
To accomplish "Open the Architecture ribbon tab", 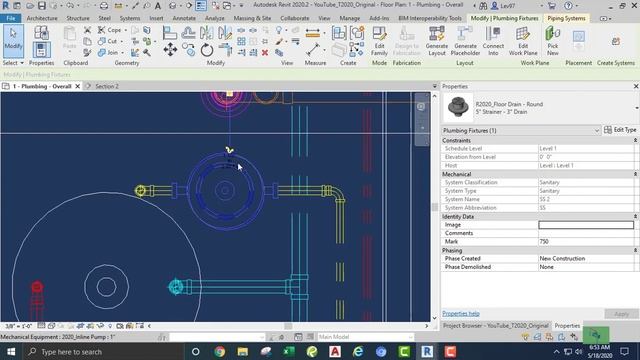I will coord(42,18).
